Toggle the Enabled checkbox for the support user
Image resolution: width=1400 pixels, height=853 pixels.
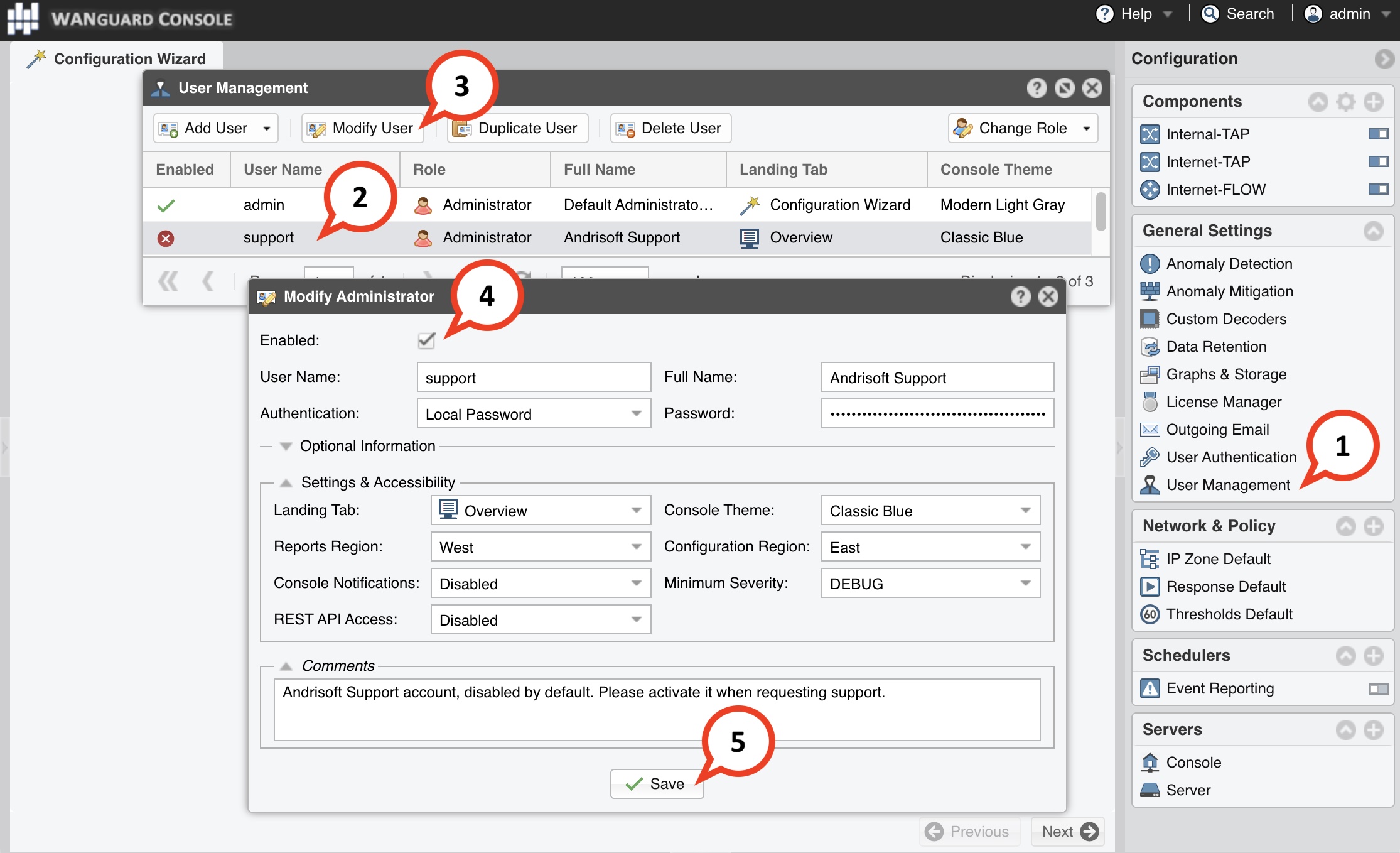point(426,340)
